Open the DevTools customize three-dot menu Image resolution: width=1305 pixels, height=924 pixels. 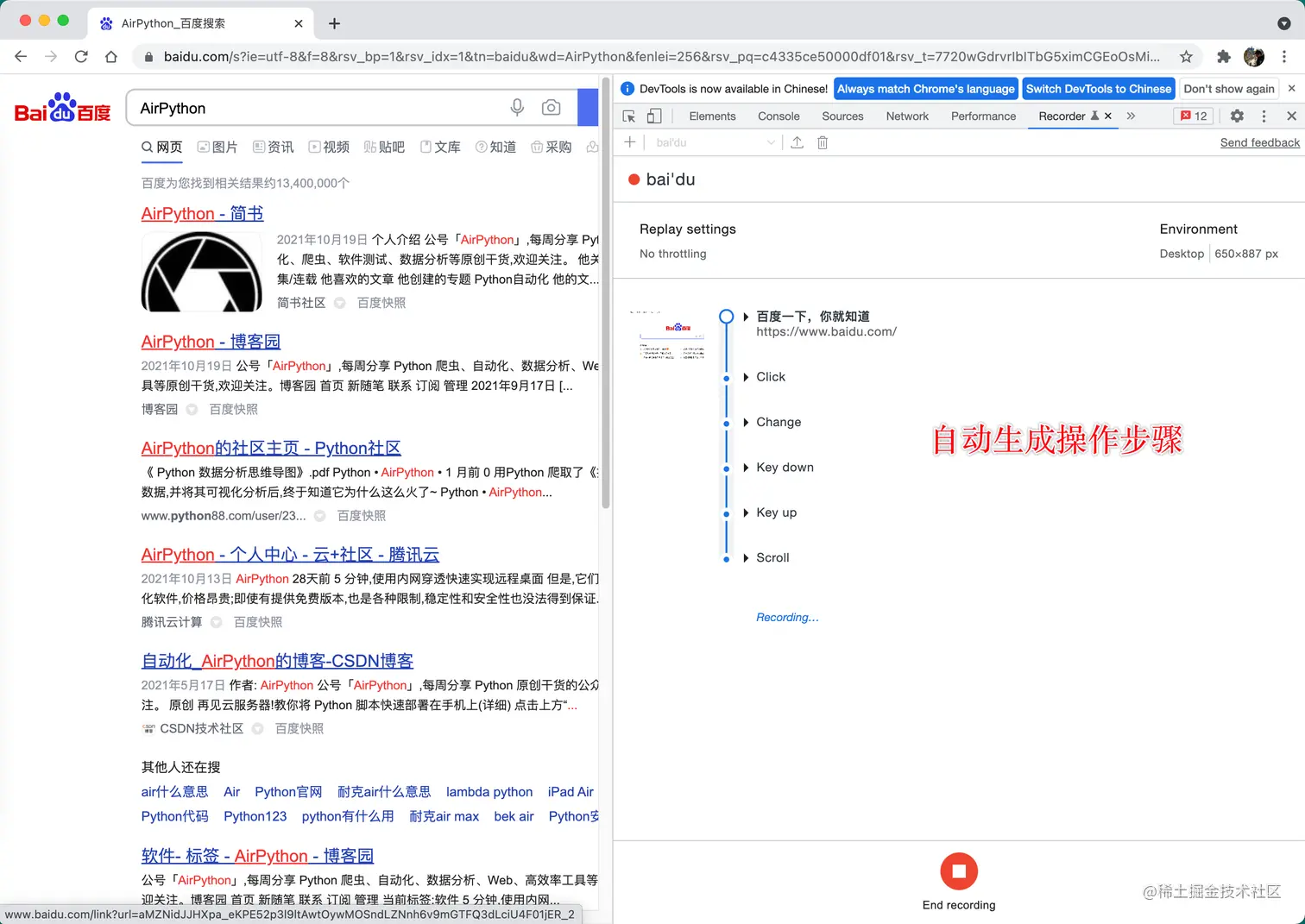pos(1264,116)
